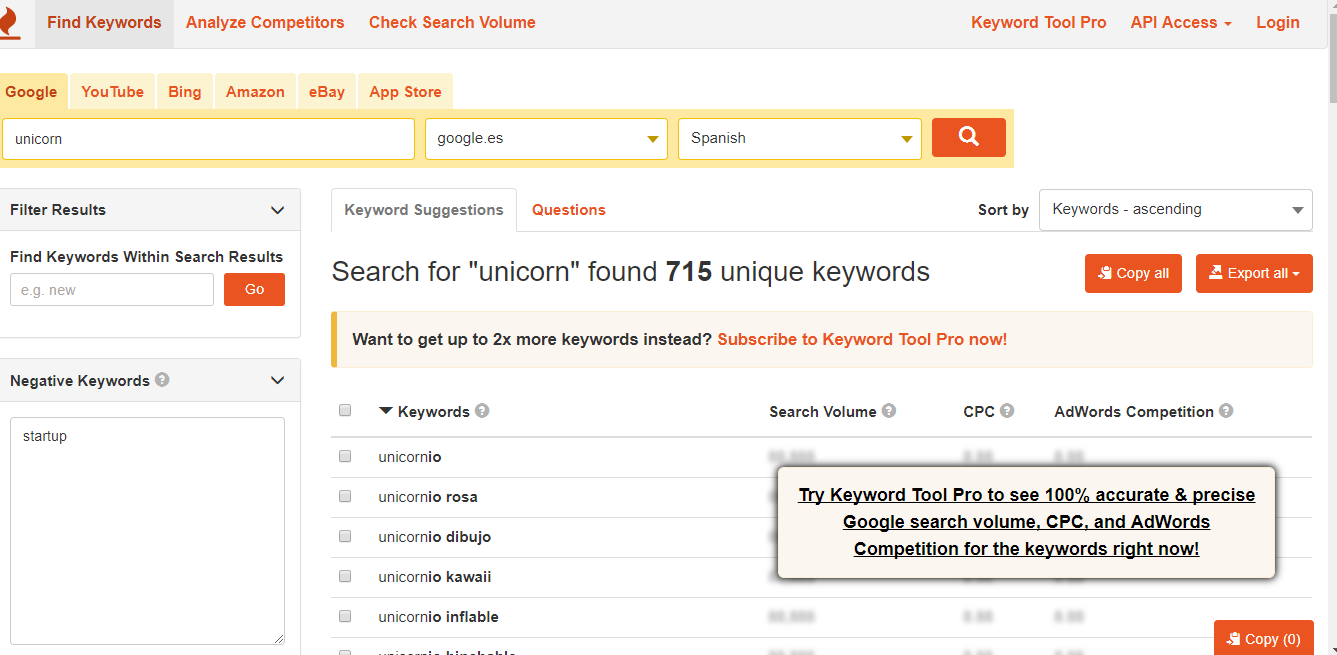
Task: Click the Try Keyword Tool Pro popup link
Action: click(x=1026, y=522)
